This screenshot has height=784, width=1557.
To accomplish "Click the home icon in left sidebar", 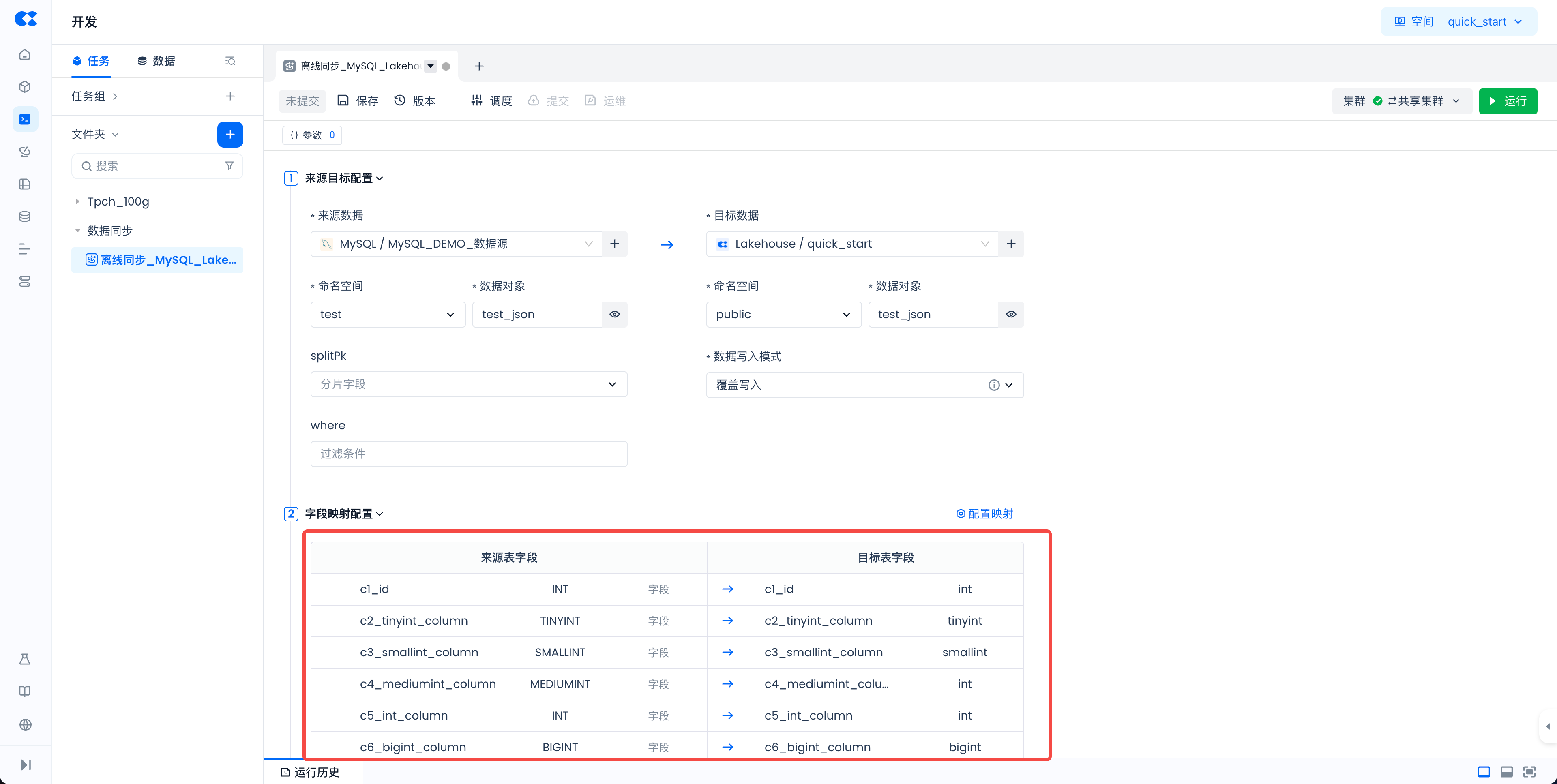I will click(25, 54).
